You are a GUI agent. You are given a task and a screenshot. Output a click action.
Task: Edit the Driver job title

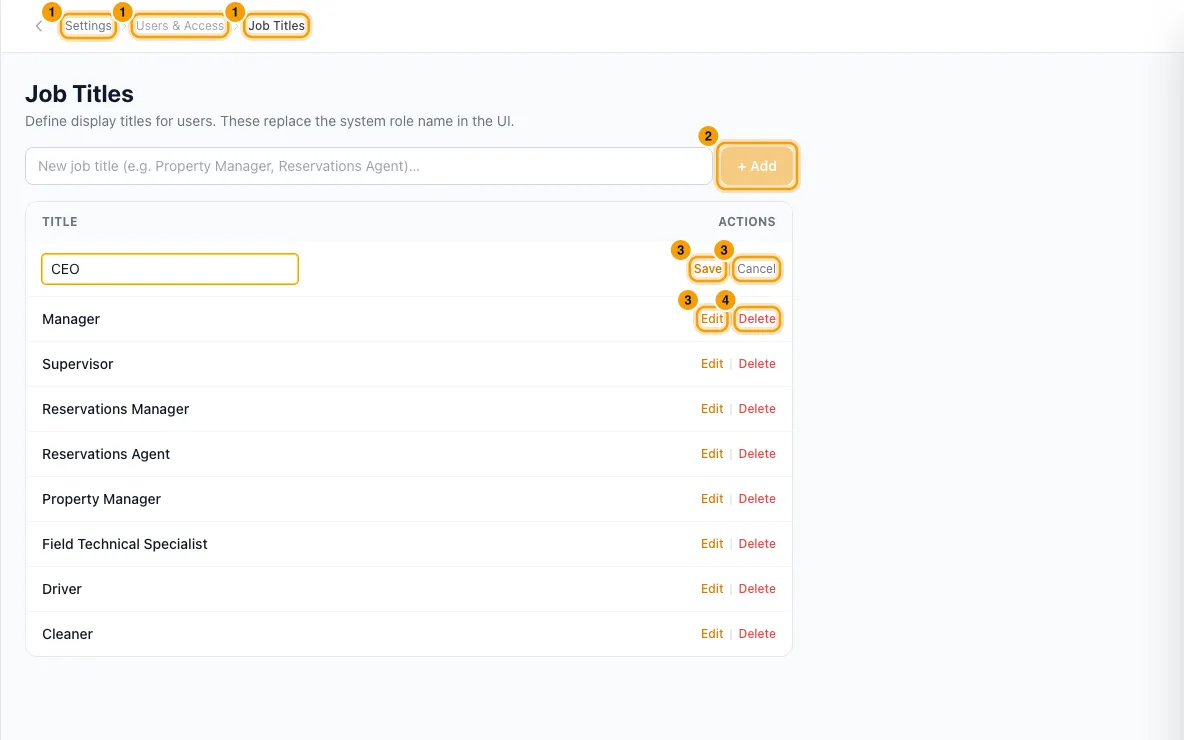tap(712, 589)
